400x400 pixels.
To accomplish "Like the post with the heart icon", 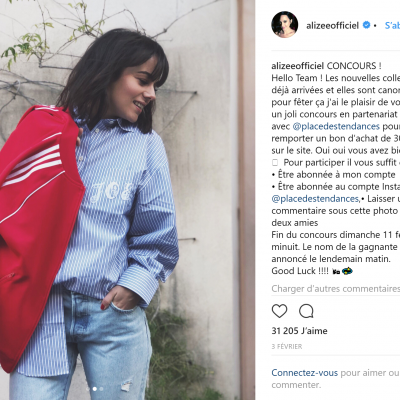I will 279,311.
